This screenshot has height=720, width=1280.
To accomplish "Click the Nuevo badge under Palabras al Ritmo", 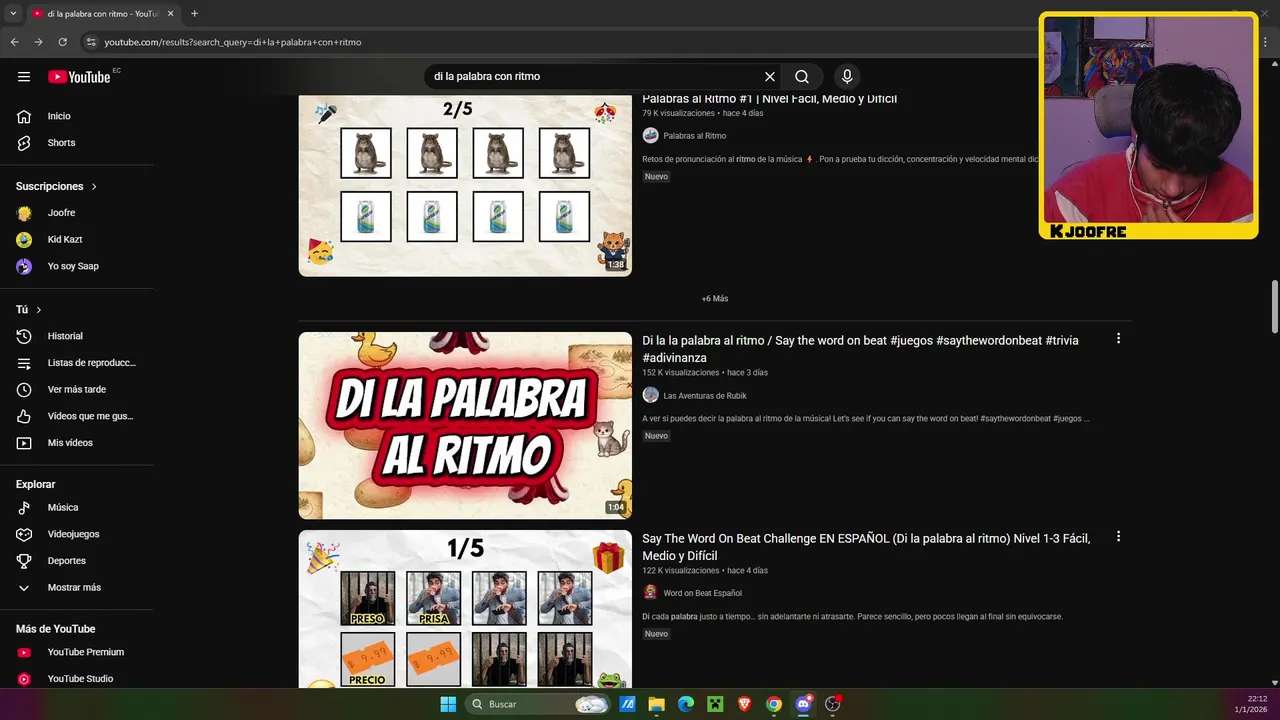I will [x=656, y=177].
